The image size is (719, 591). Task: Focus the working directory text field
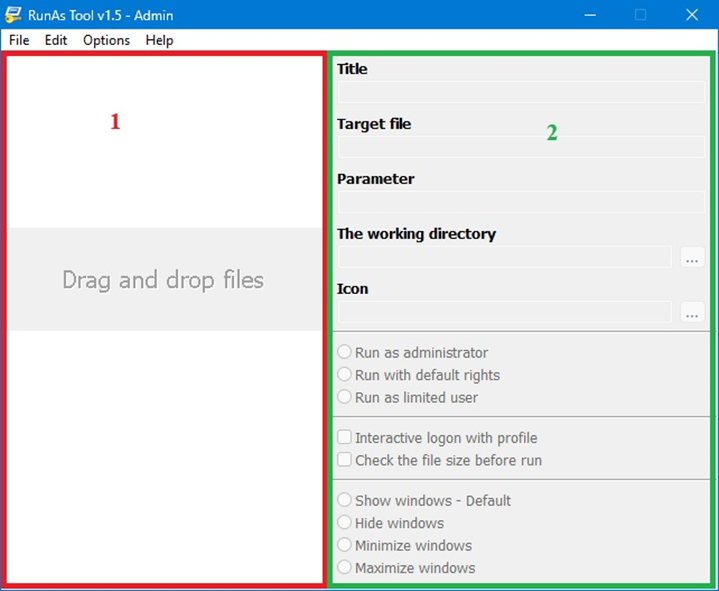click(504, 257)
